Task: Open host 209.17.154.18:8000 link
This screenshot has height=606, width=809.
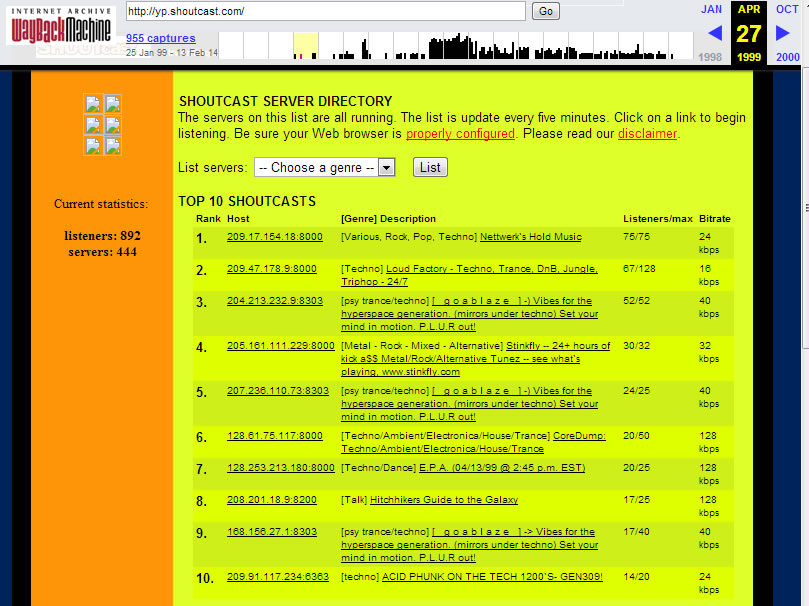Action: tap(274, 237)
